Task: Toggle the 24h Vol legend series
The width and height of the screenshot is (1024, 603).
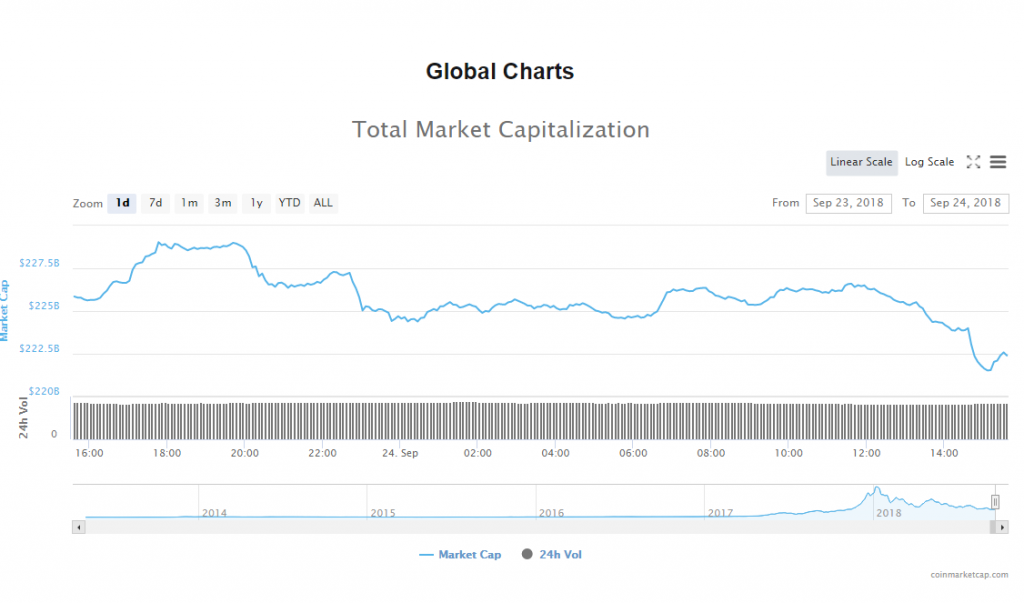Action: [x=551, y=554]
